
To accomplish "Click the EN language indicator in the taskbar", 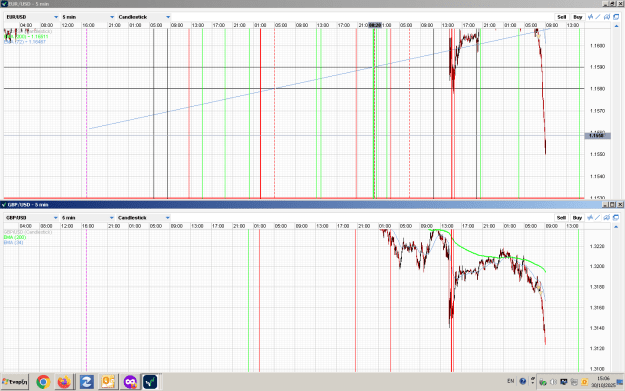I will pyautogui.click(x=511, y=381).
